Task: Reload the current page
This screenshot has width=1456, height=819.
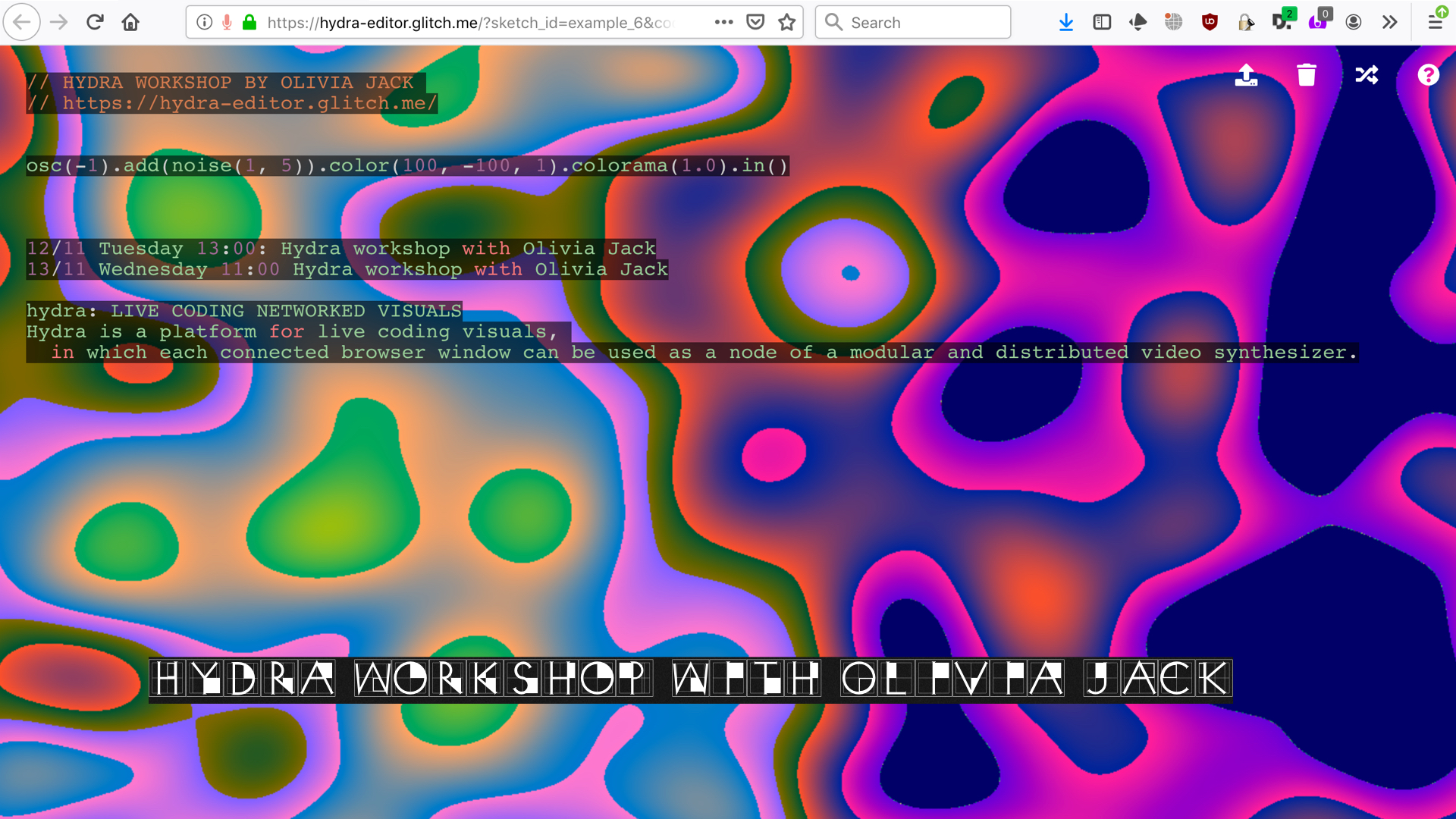Action: [95, 22]
